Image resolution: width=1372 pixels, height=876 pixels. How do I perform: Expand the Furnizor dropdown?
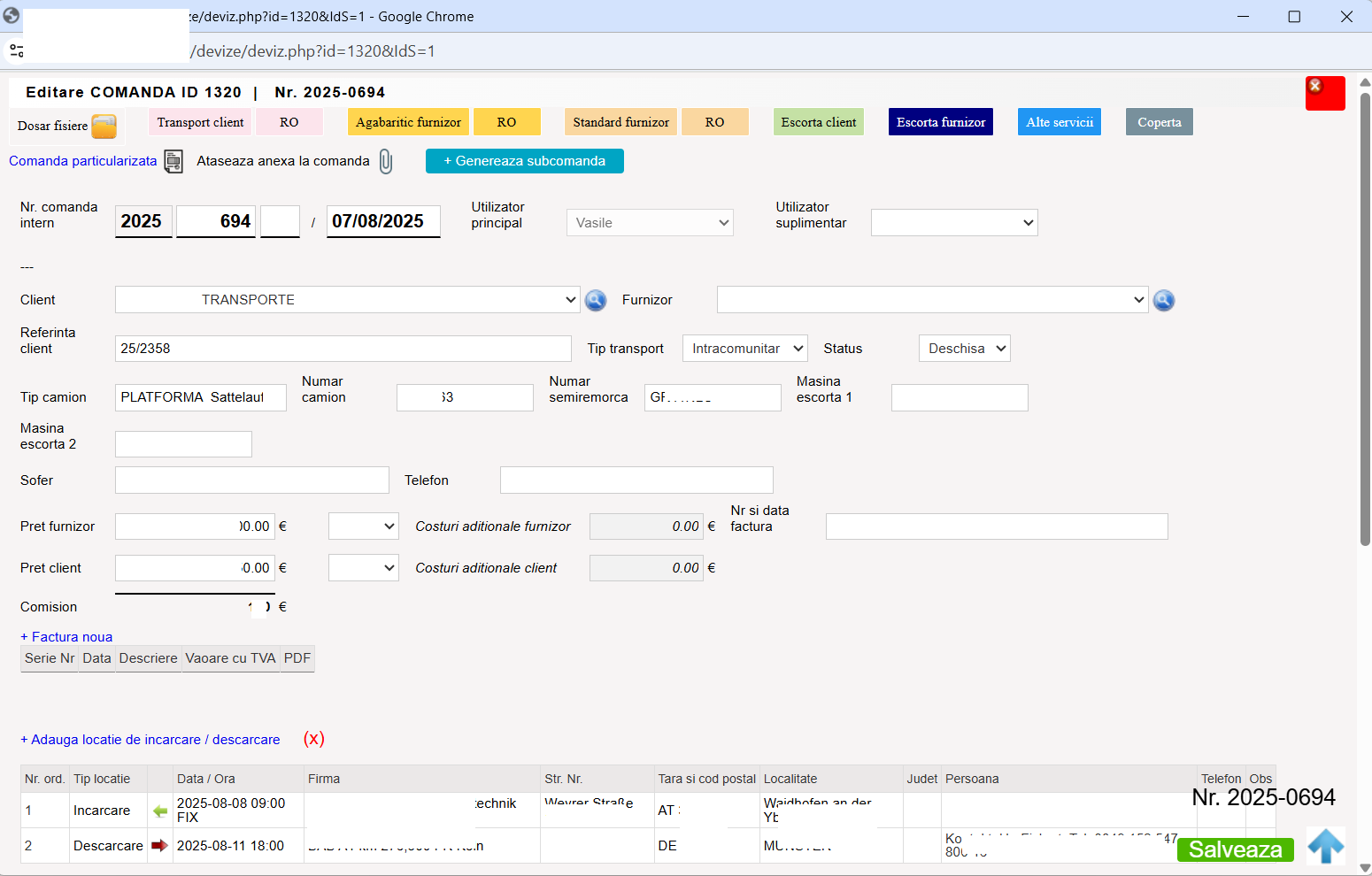(x=933, y=300)
